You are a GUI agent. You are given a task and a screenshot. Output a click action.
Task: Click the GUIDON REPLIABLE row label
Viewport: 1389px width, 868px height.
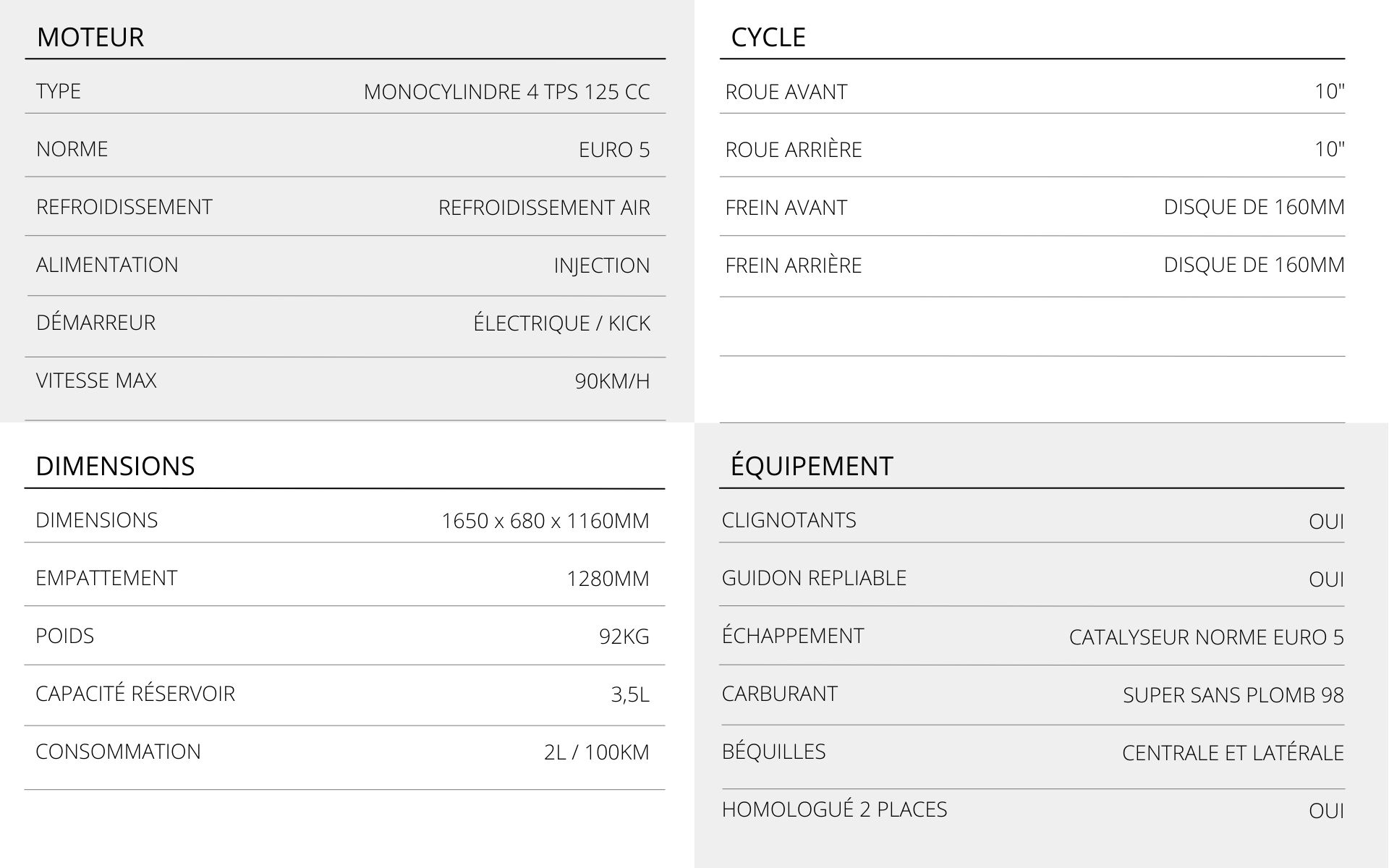pos(814,578)
